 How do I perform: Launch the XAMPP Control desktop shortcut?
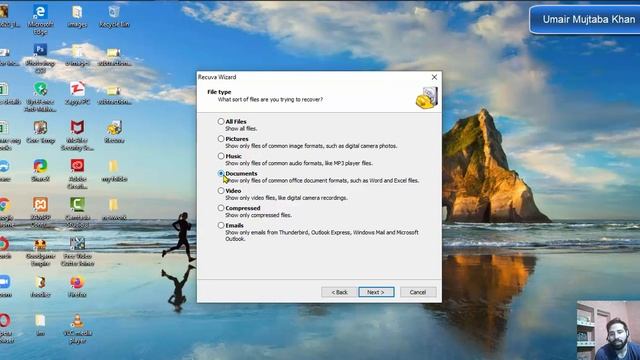click(x=40, y=213)
